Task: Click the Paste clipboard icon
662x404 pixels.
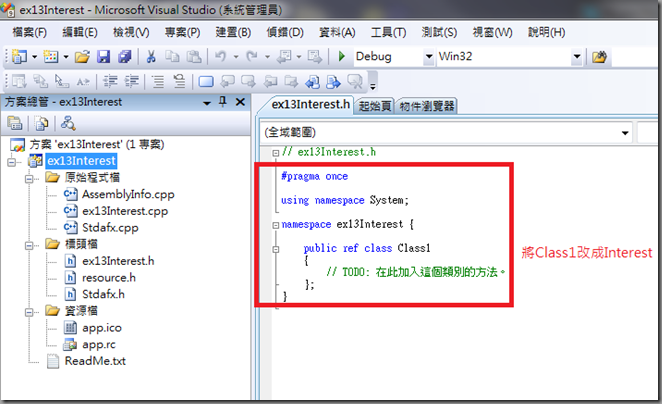Action: [194, 57]
